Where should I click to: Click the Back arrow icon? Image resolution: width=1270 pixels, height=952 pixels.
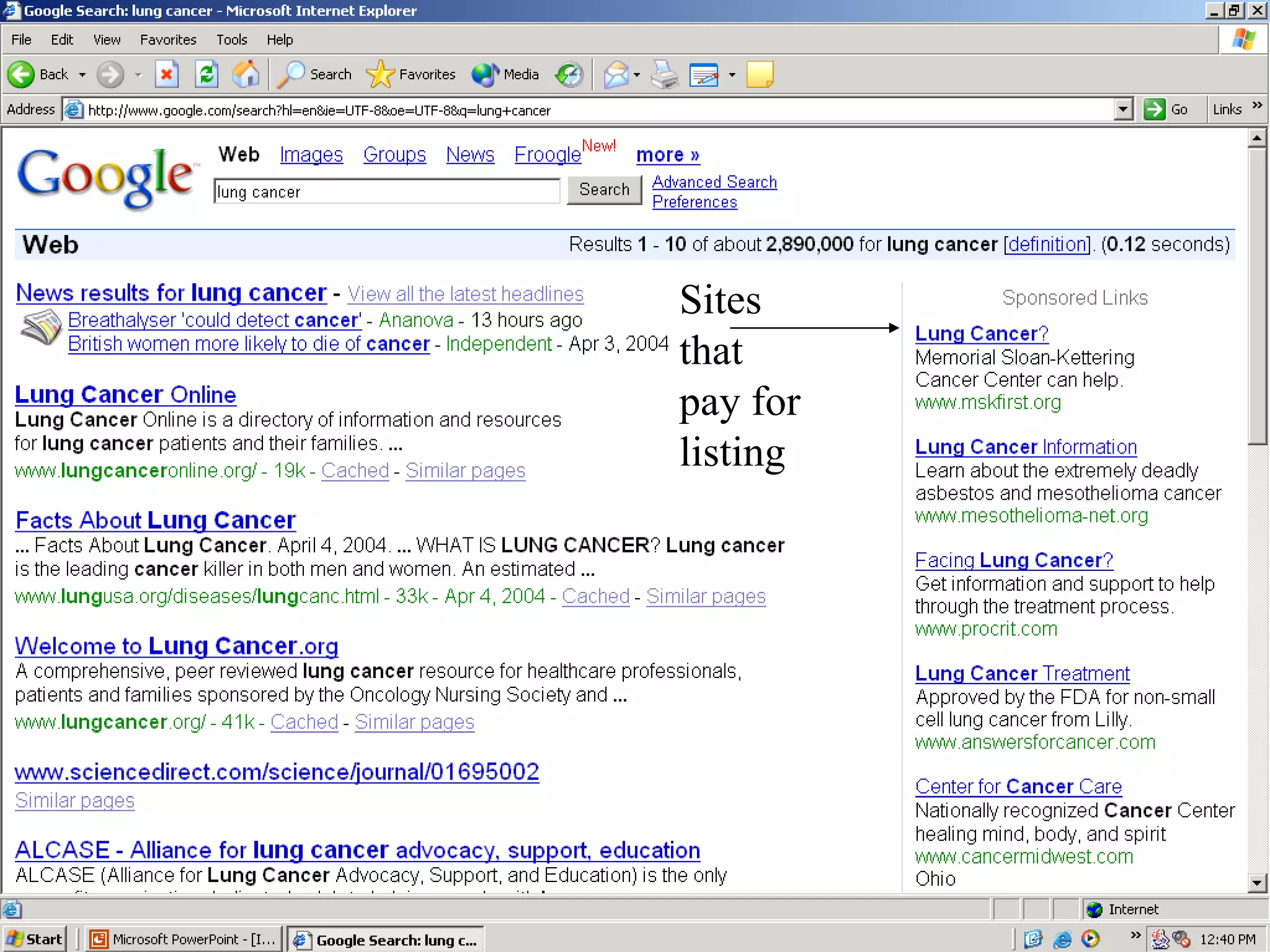pos(21,75)
